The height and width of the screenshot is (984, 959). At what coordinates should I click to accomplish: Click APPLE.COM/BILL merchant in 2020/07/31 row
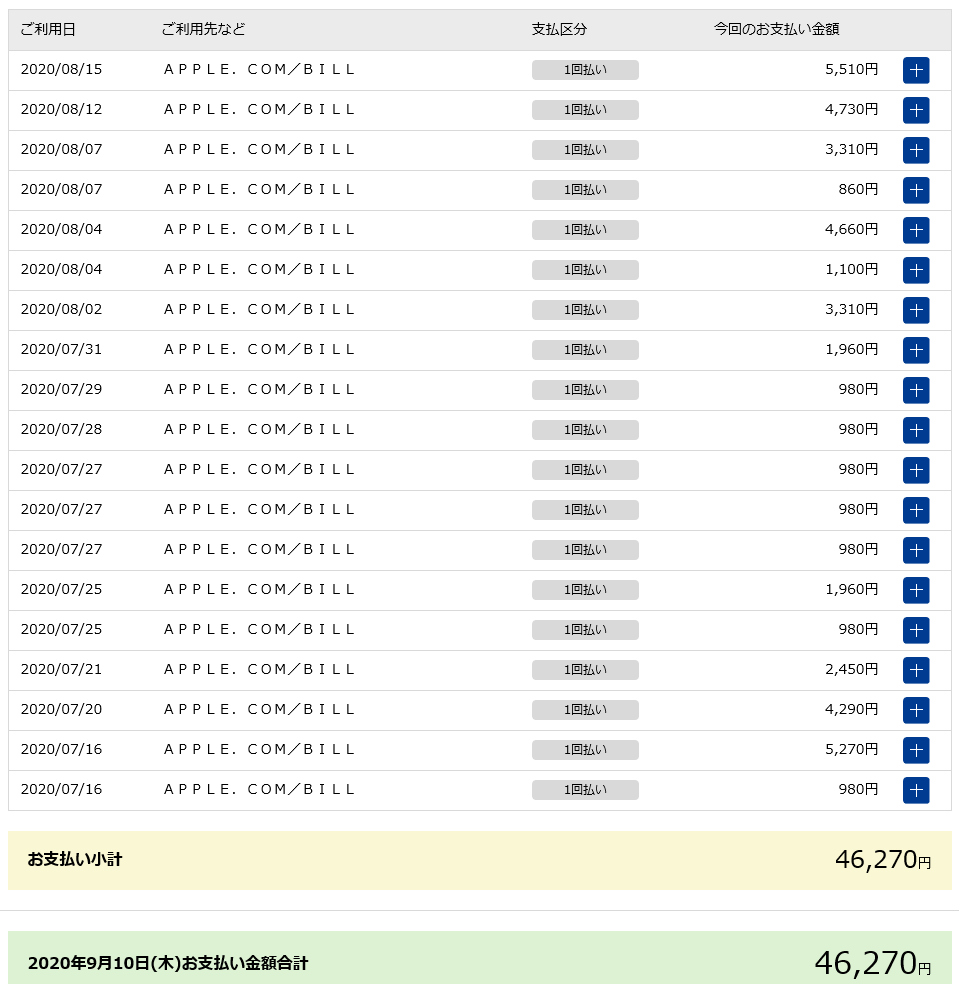[x=259, y=350]
